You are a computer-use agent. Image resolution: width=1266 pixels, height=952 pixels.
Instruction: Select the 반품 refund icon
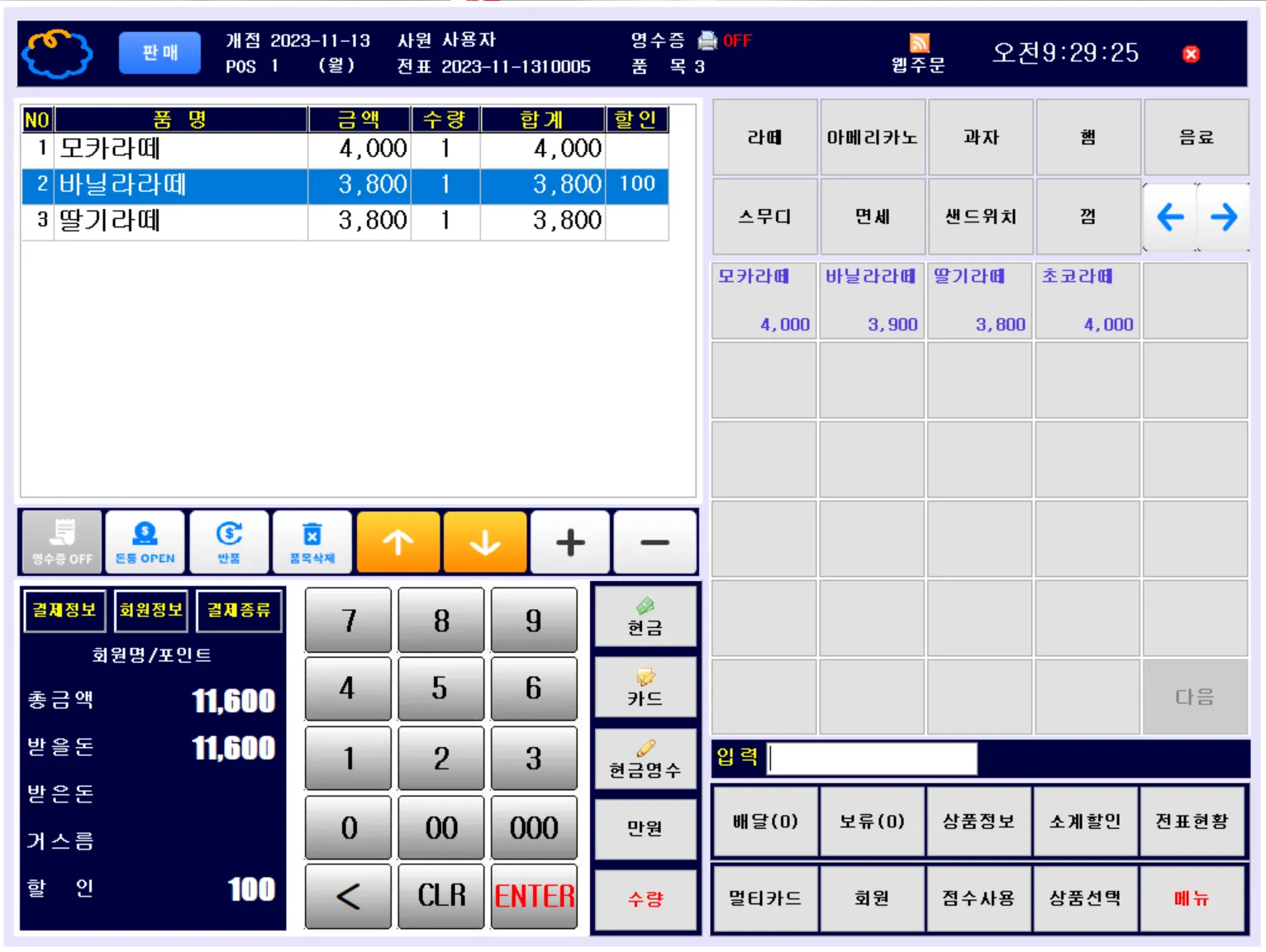tap(229, 541)
